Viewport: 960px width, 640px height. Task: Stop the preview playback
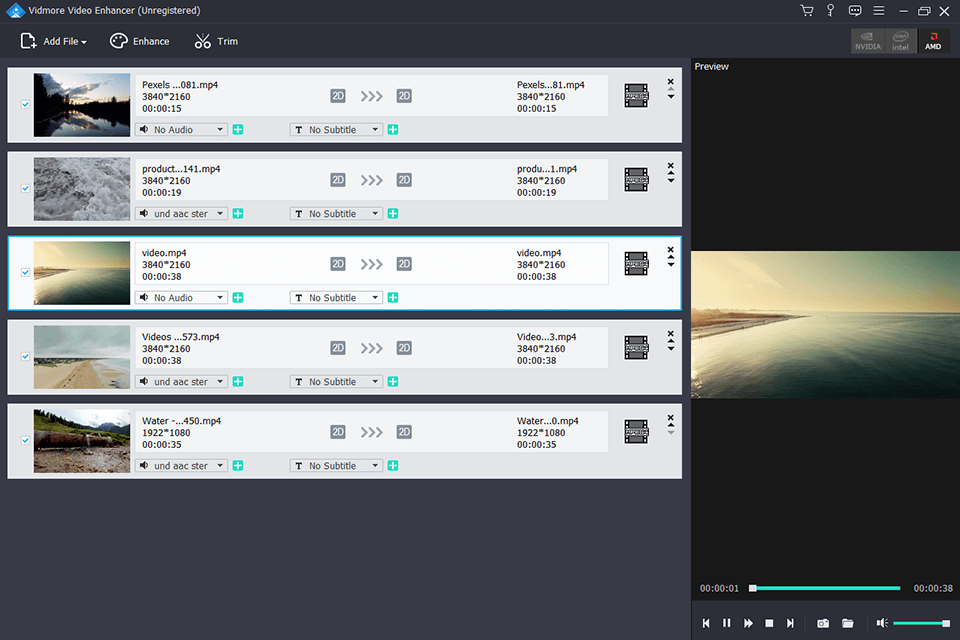(769, 623)
